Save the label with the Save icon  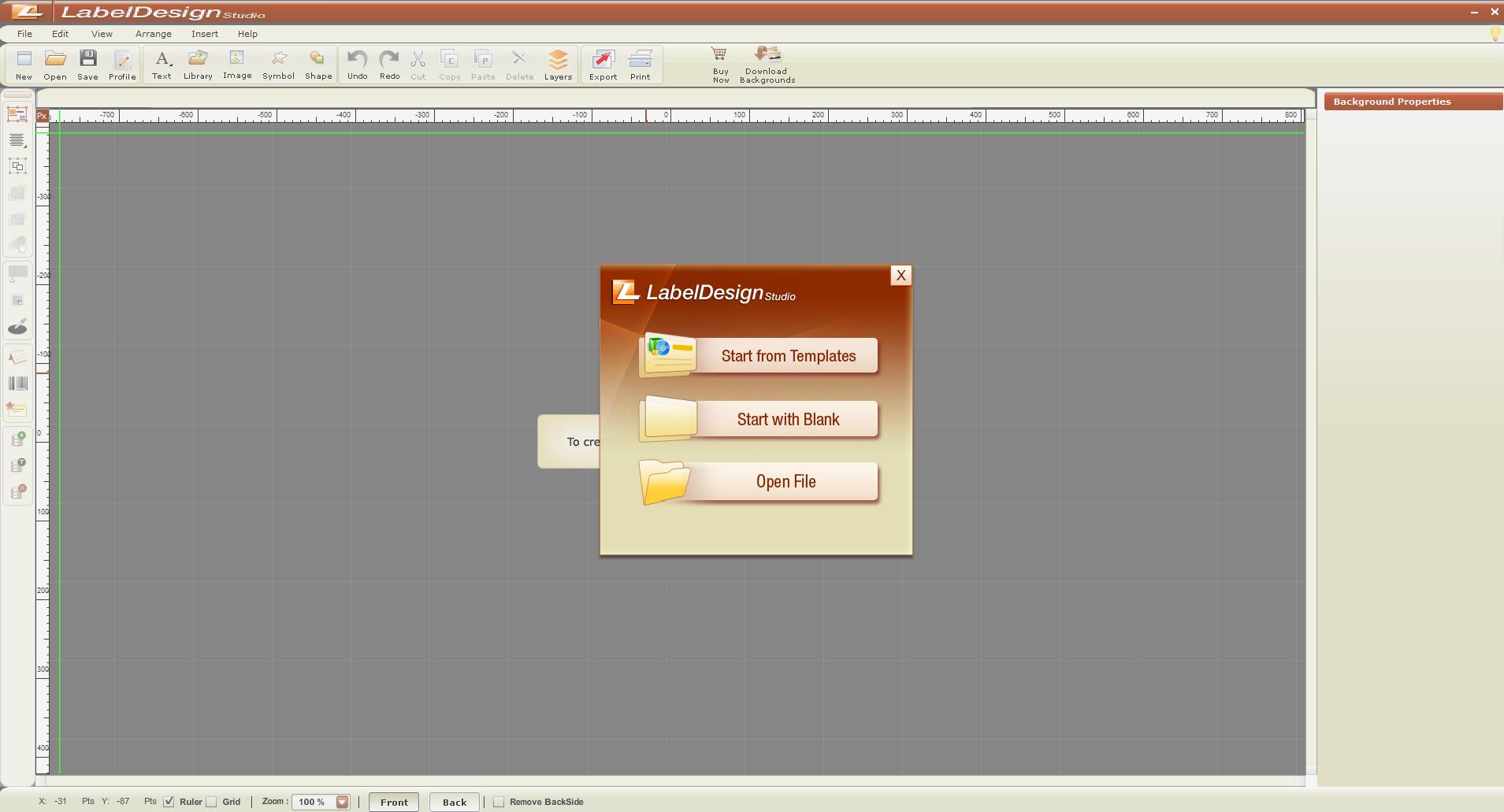(87, 65)
